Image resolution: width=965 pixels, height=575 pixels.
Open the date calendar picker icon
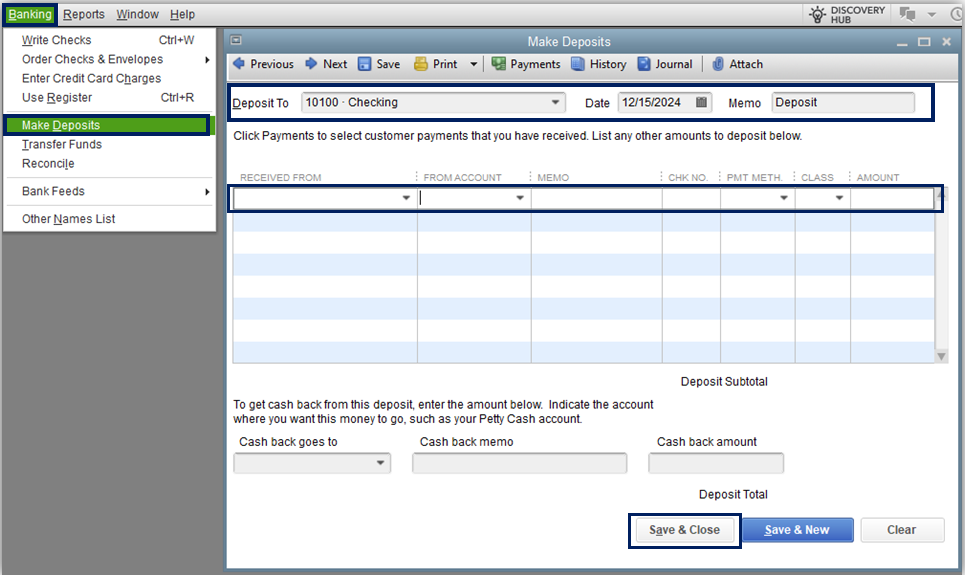point(702,102)
